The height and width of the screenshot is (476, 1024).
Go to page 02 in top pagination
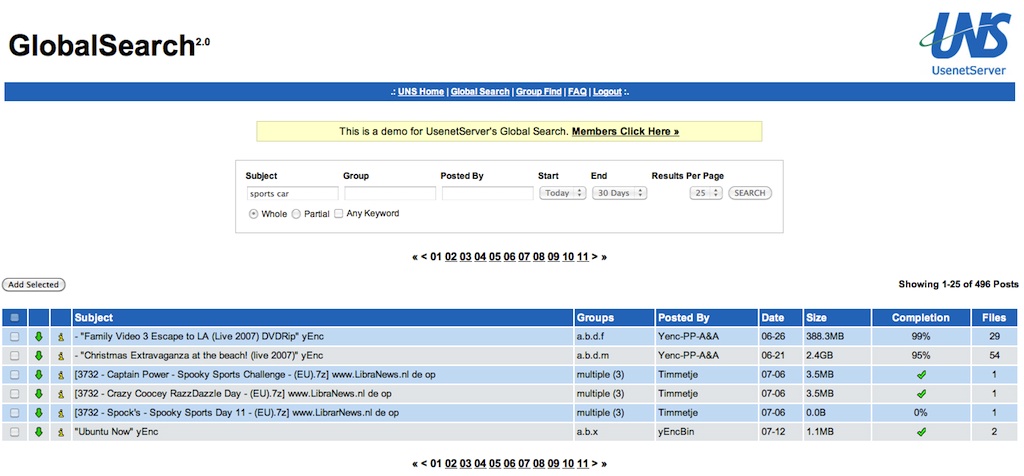(451, 257)
